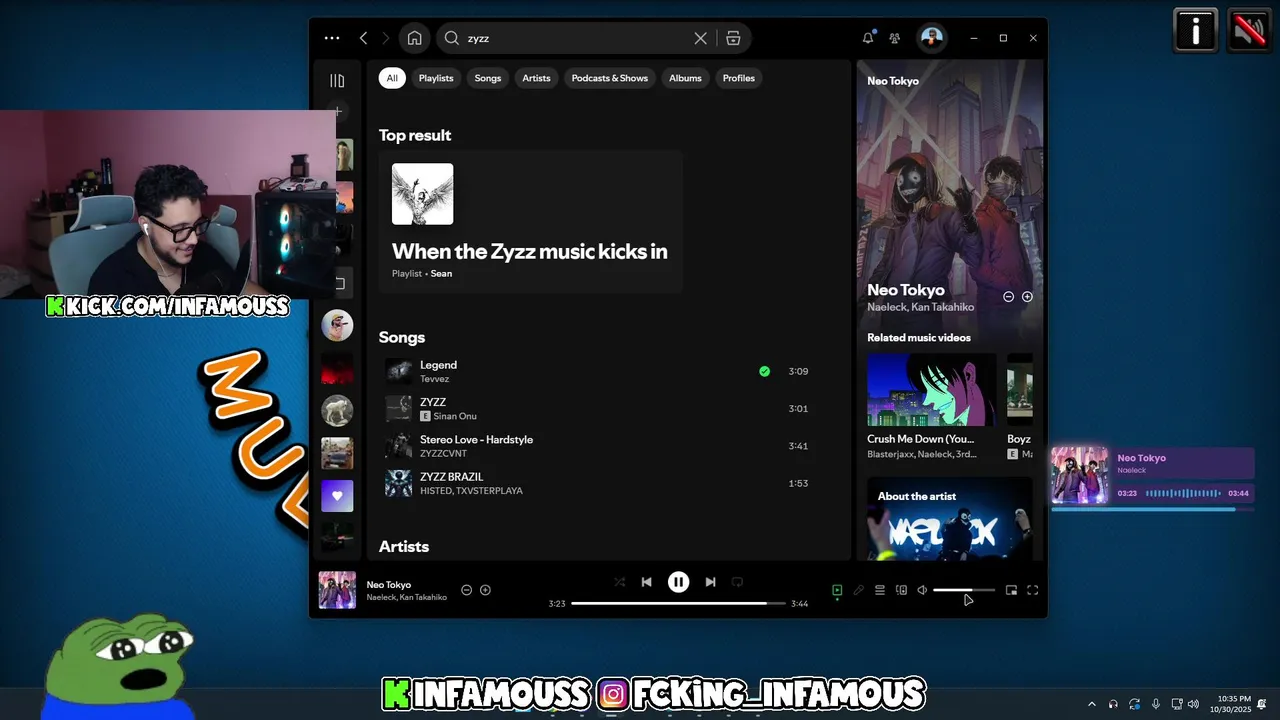The image size is (1280, 720).
Task: Click the info overlay icon at top right
Action: pyautogui.click(x=1195, y=31)
